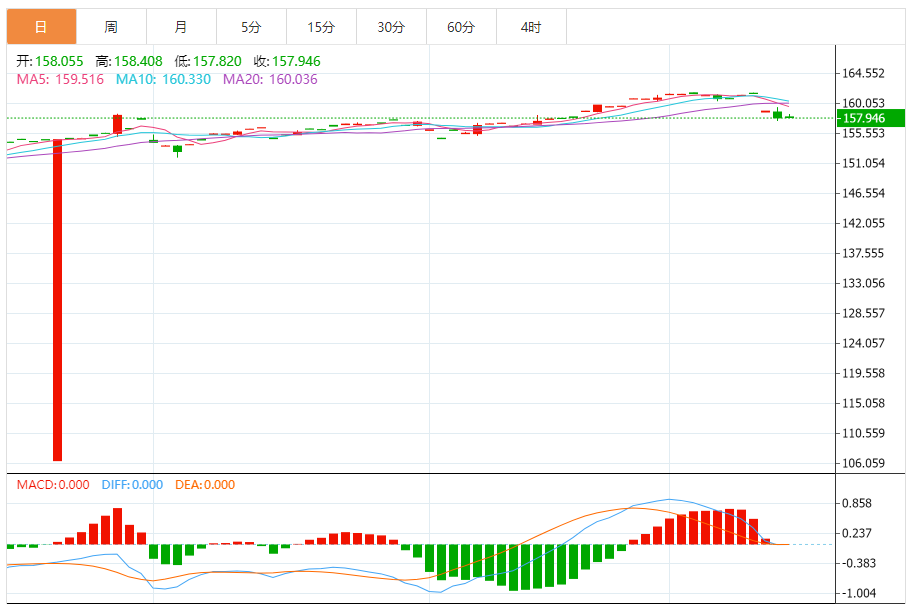This screenshot has width=913, height=604.
Task: Select the 30分 interval tab
Action: (391, 27)
